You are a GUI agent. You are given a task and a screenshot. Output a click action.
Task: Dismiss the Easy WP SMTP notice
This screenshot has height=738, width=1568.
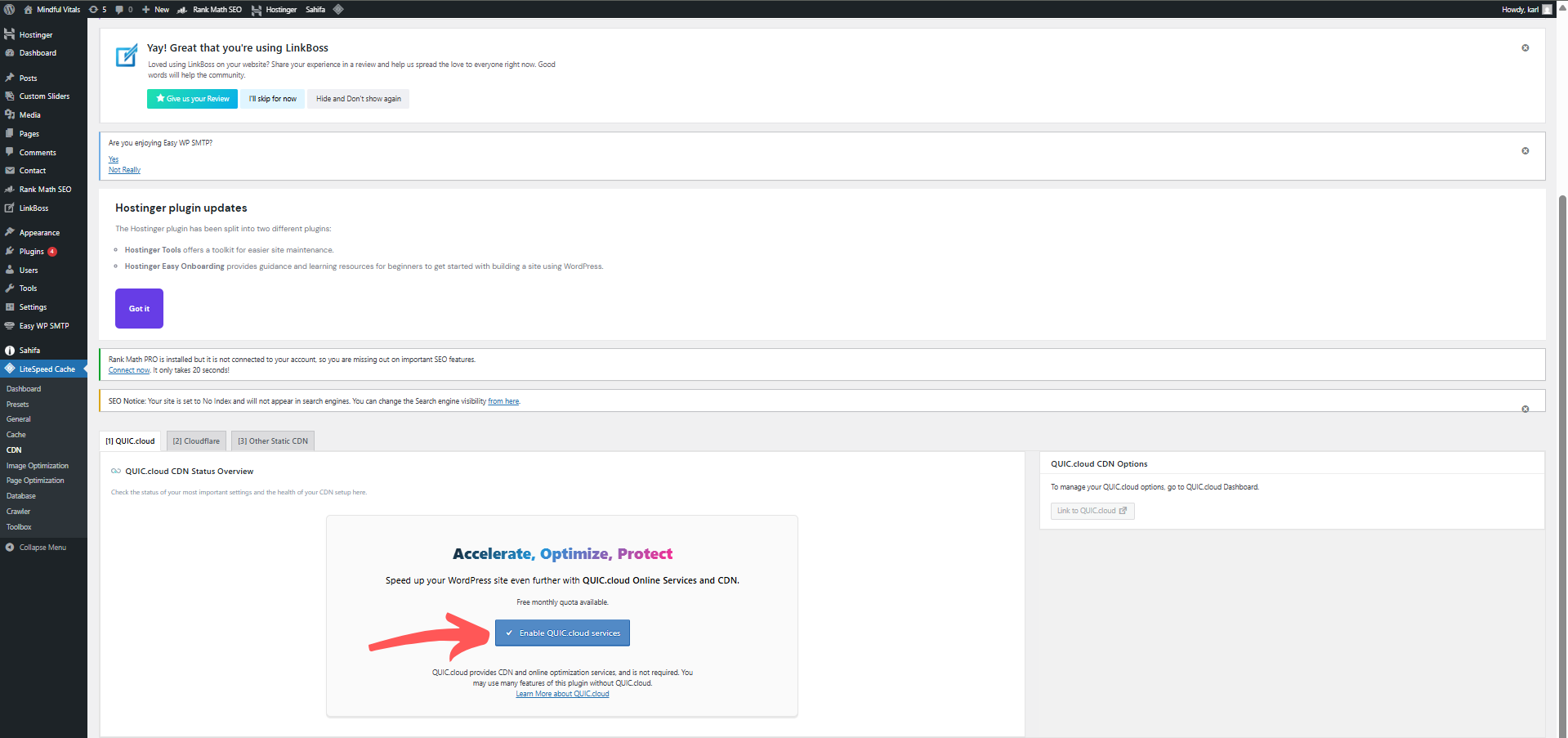pyautogui.click(x=1526, y=151)
